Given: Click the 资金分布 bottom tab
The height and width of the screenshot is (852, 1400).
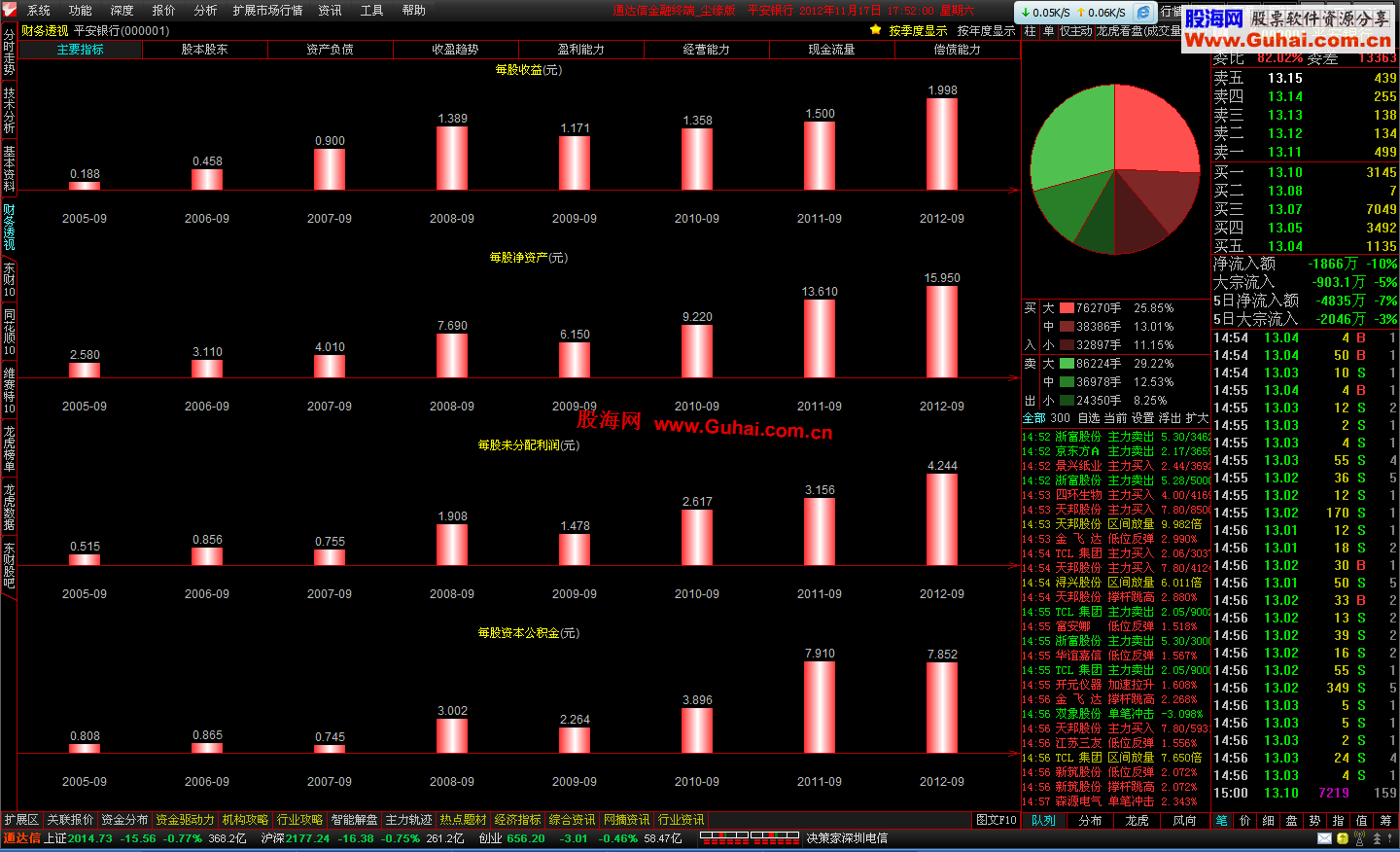Looking at the screenshot, I should (124, 820).
